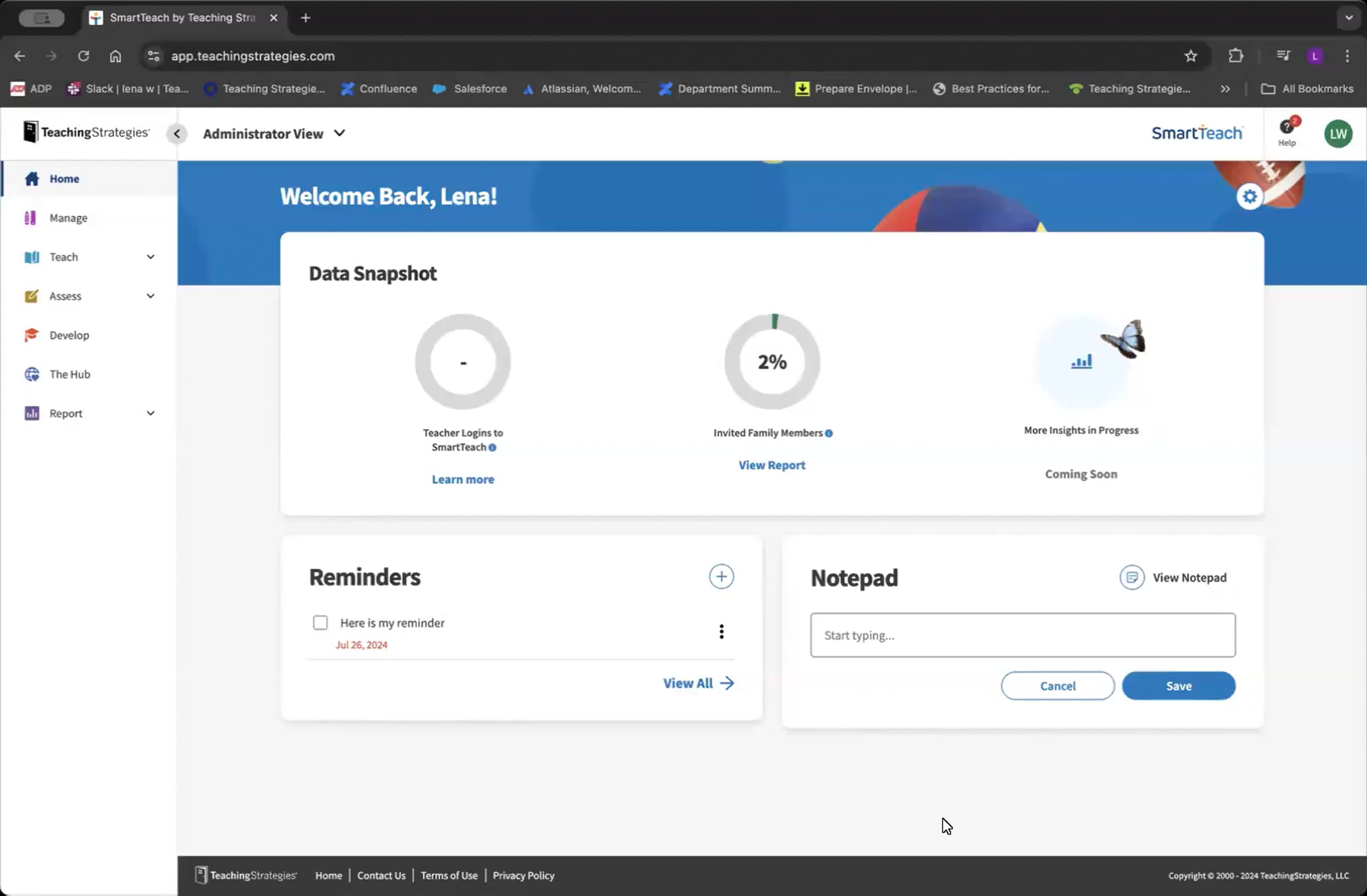The image size is (1367, 896).
Task: Check off the 'Here is my reminder' item
Action: [320, 623]
